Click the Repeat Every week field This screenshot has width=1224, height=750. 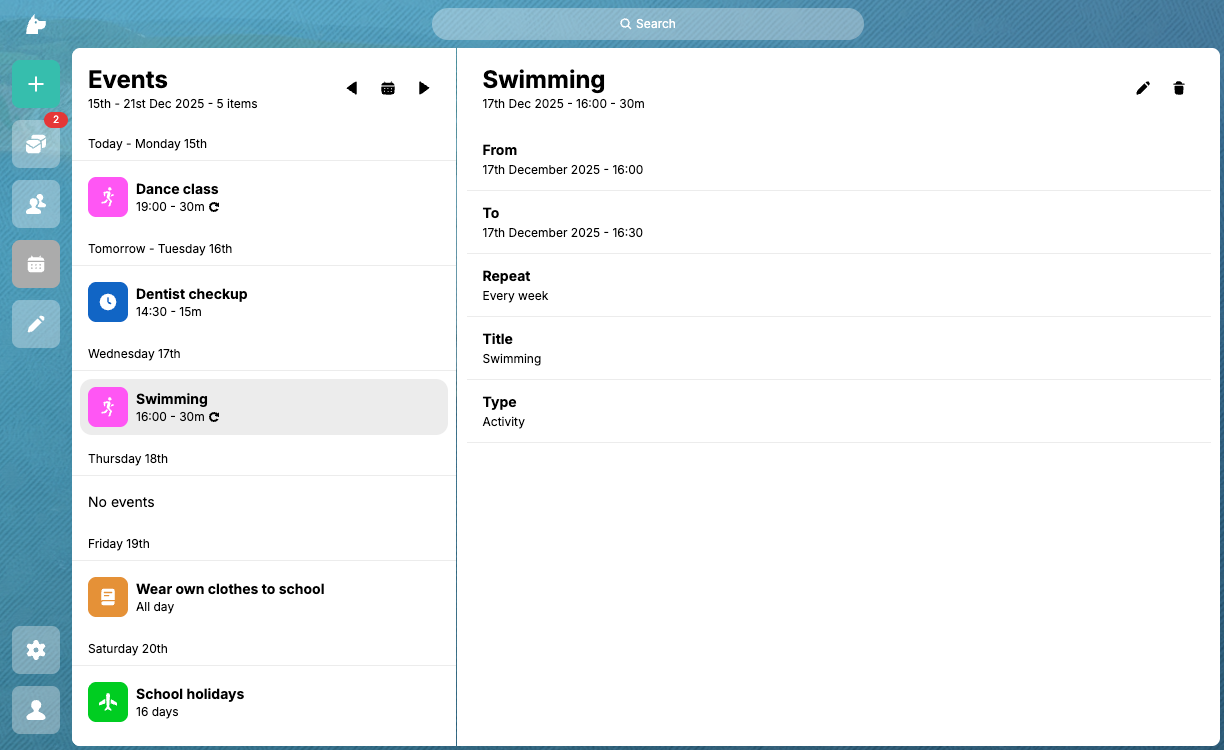[838, 285]
